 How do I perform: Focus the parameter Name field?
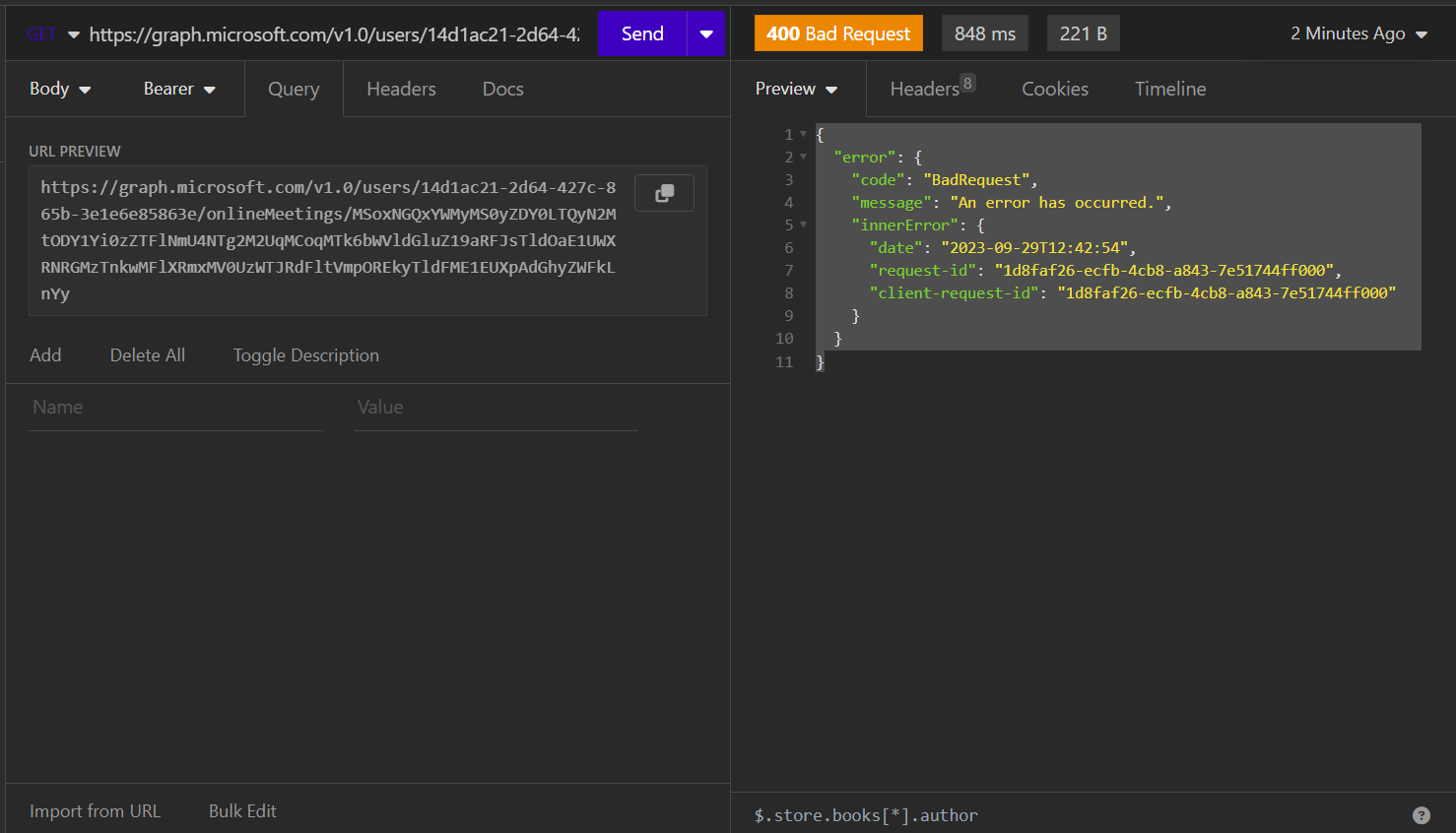pyautogui.click(x=176, y=408)
